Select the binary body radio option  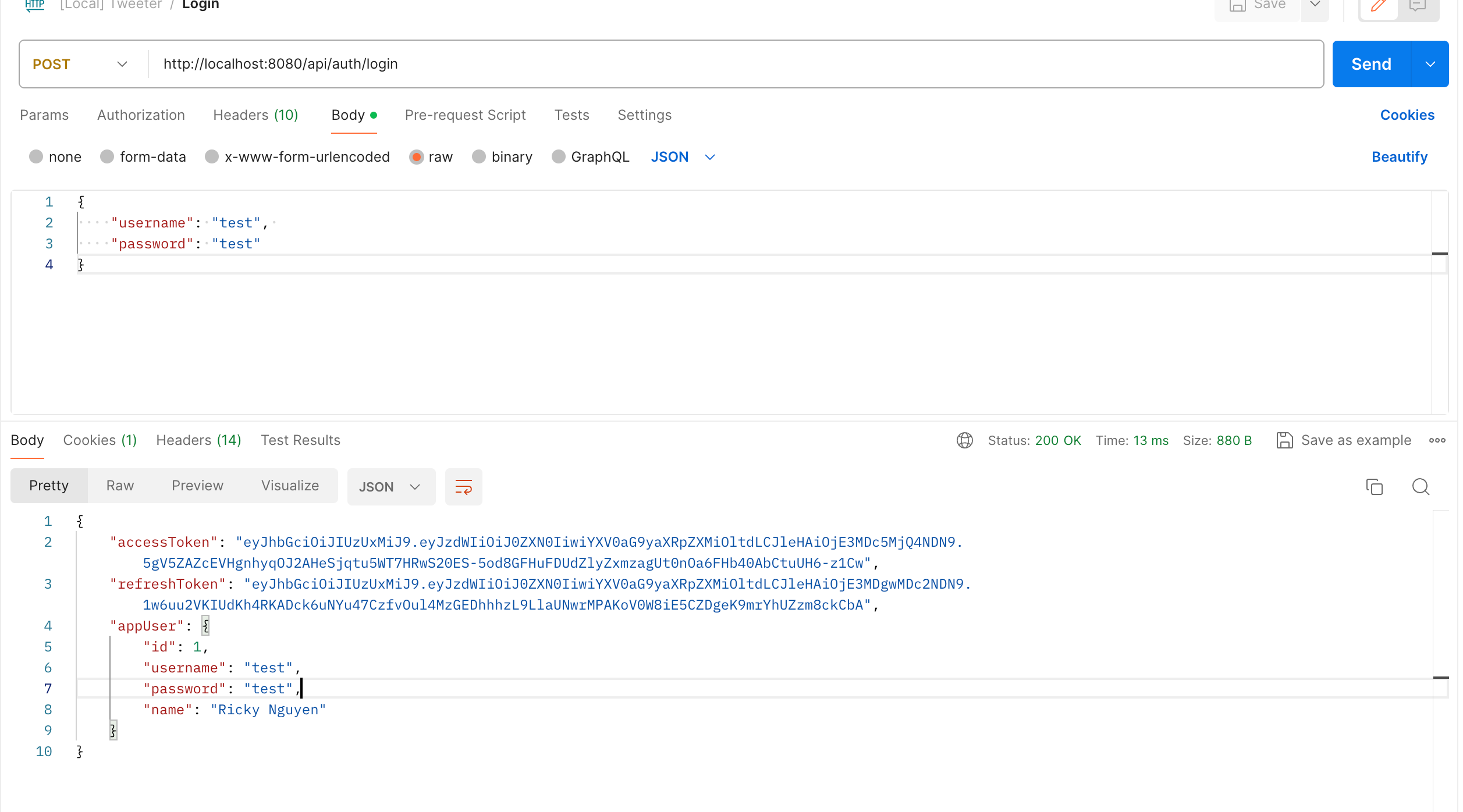click(x=479, y=156)
